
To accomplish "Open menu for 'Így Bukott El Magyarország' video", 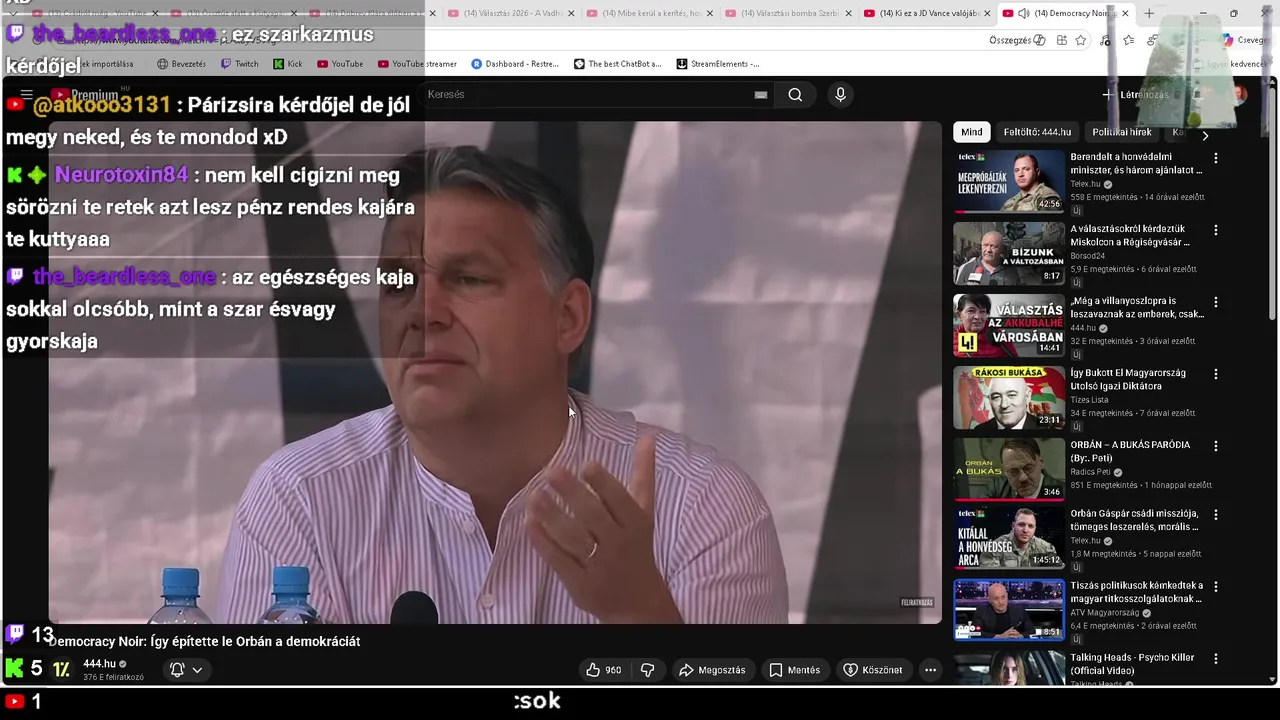I will 1216,374.
